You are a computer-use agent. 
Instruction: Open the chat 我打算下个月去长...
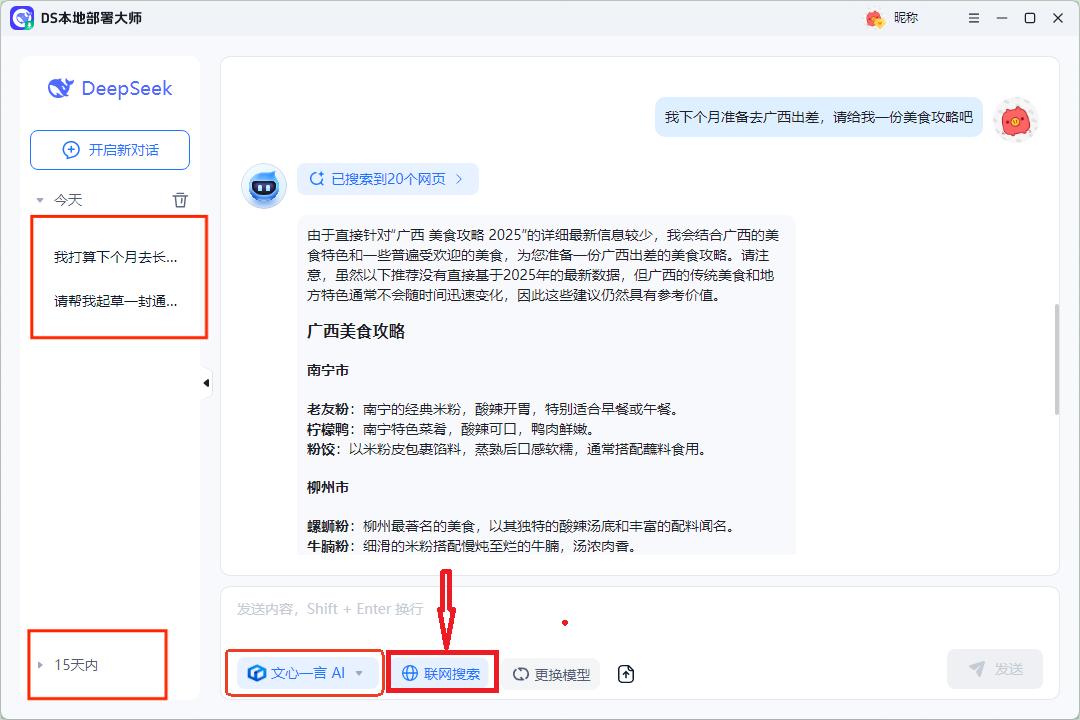click(115, 257)
